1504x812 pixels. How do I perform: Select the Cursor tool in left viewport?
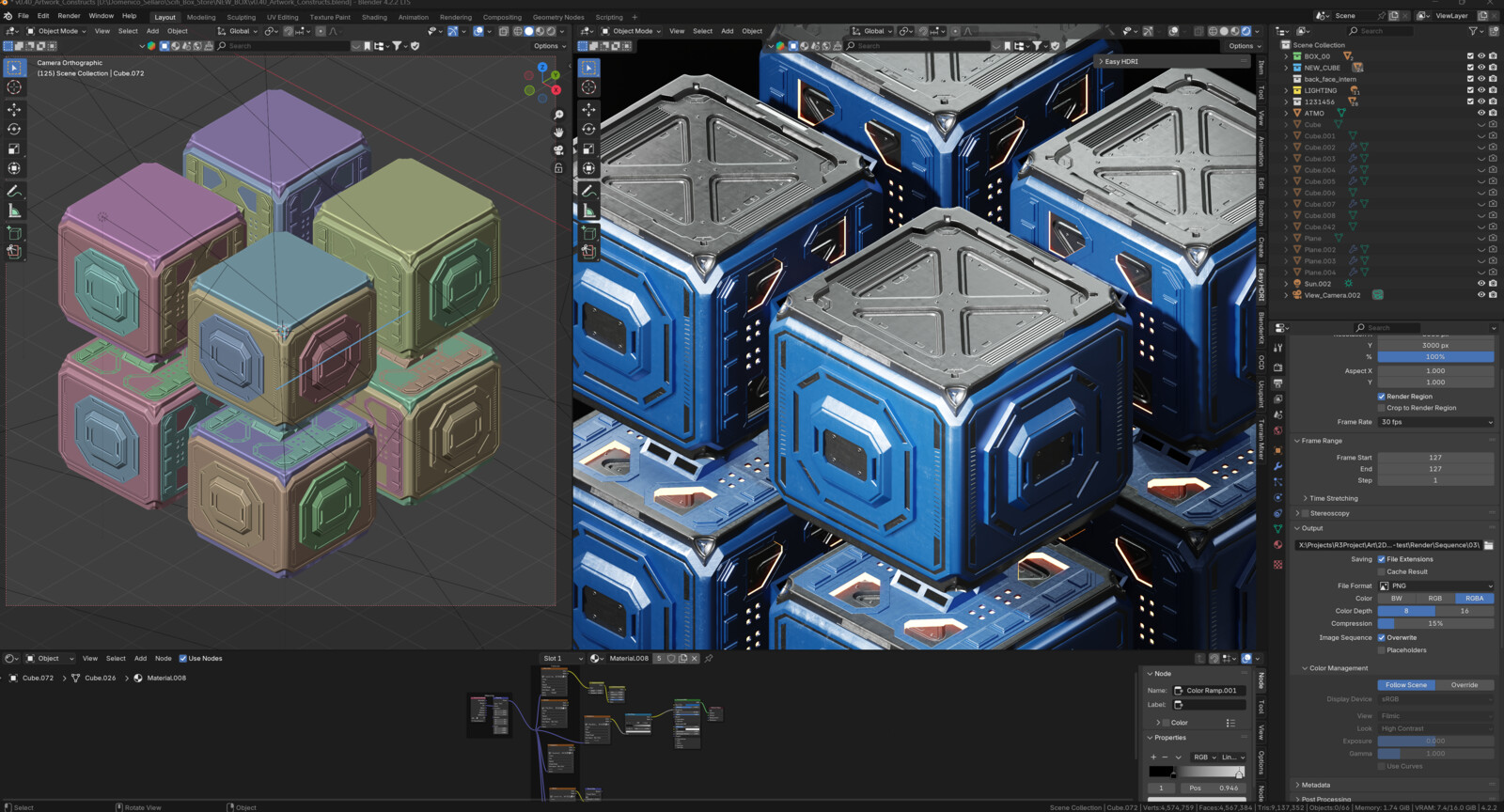[14, 87]
